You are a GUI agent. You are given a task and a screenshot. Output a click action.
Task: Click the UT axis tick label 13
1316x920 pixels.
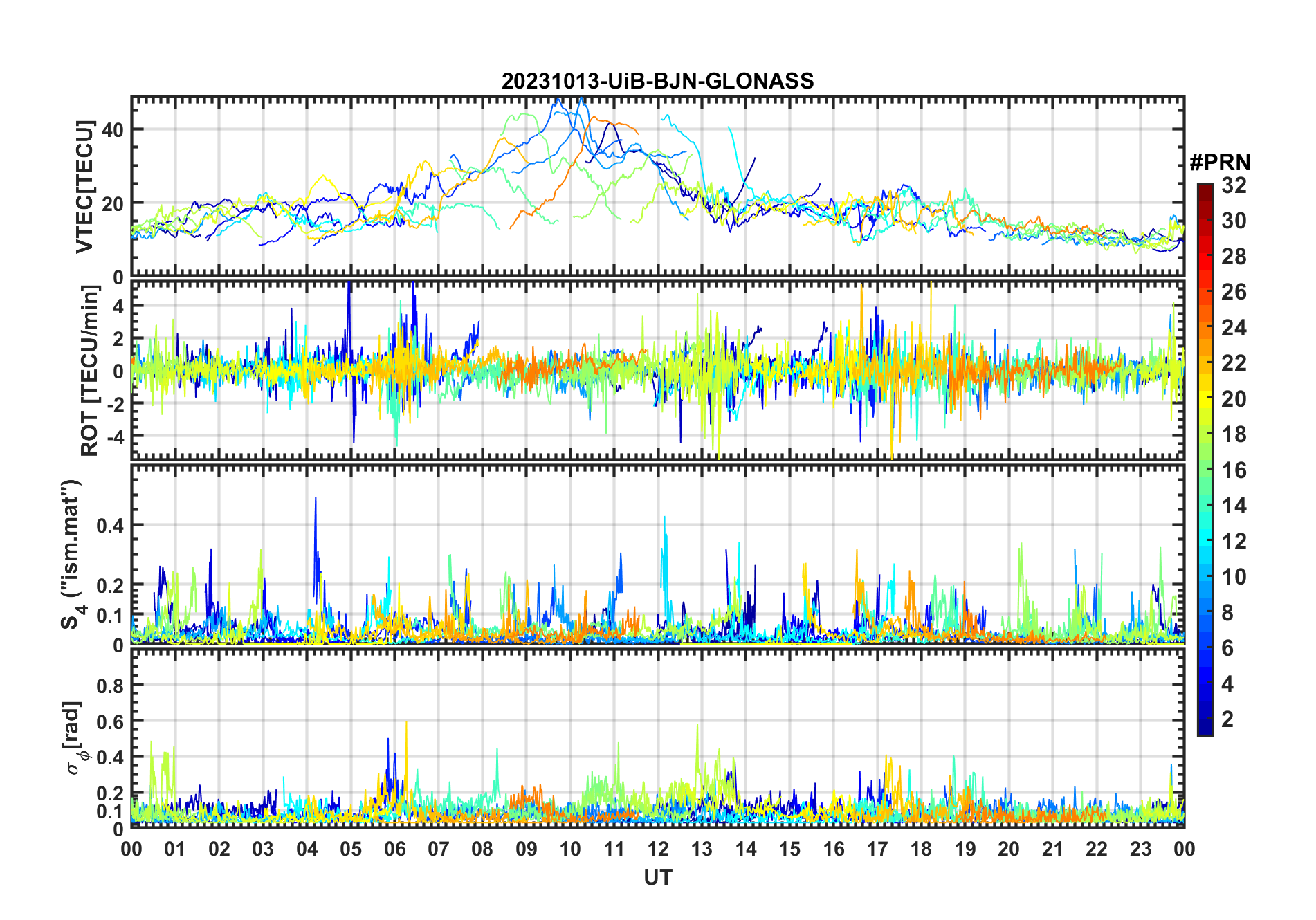point(702,849)
